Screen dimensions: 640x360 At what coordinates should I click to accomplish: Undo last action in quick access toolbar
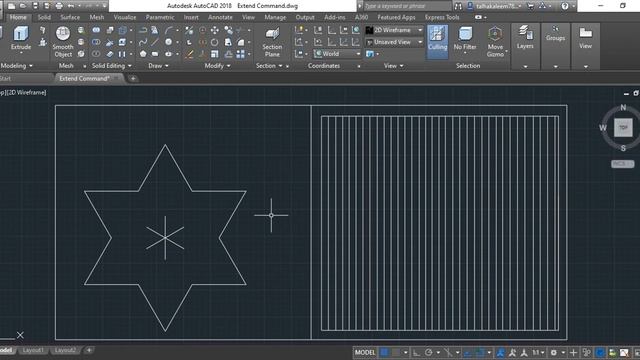click(x=71, y=6)
